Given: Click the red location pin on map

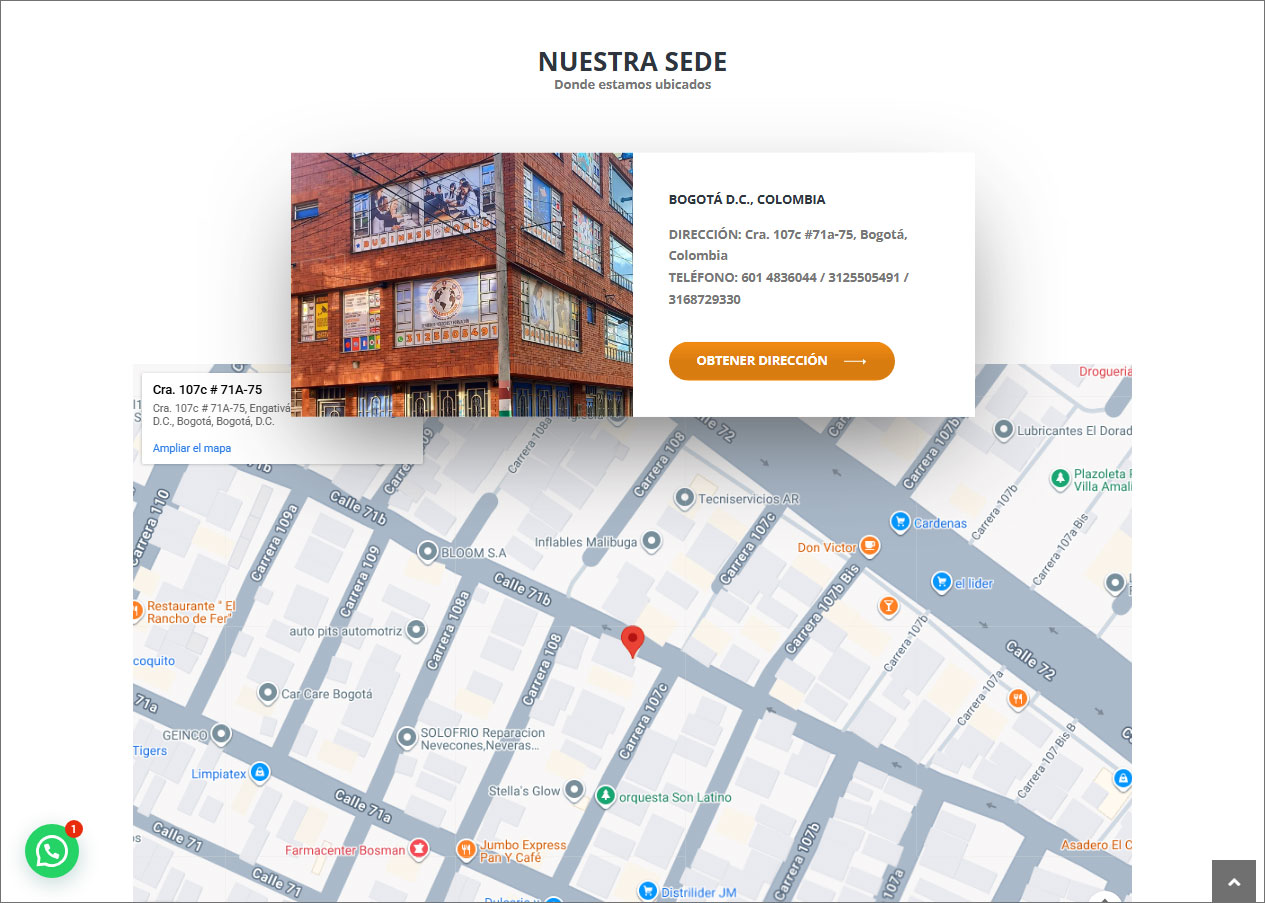Looking at the screenshot, I should point(632,641).
